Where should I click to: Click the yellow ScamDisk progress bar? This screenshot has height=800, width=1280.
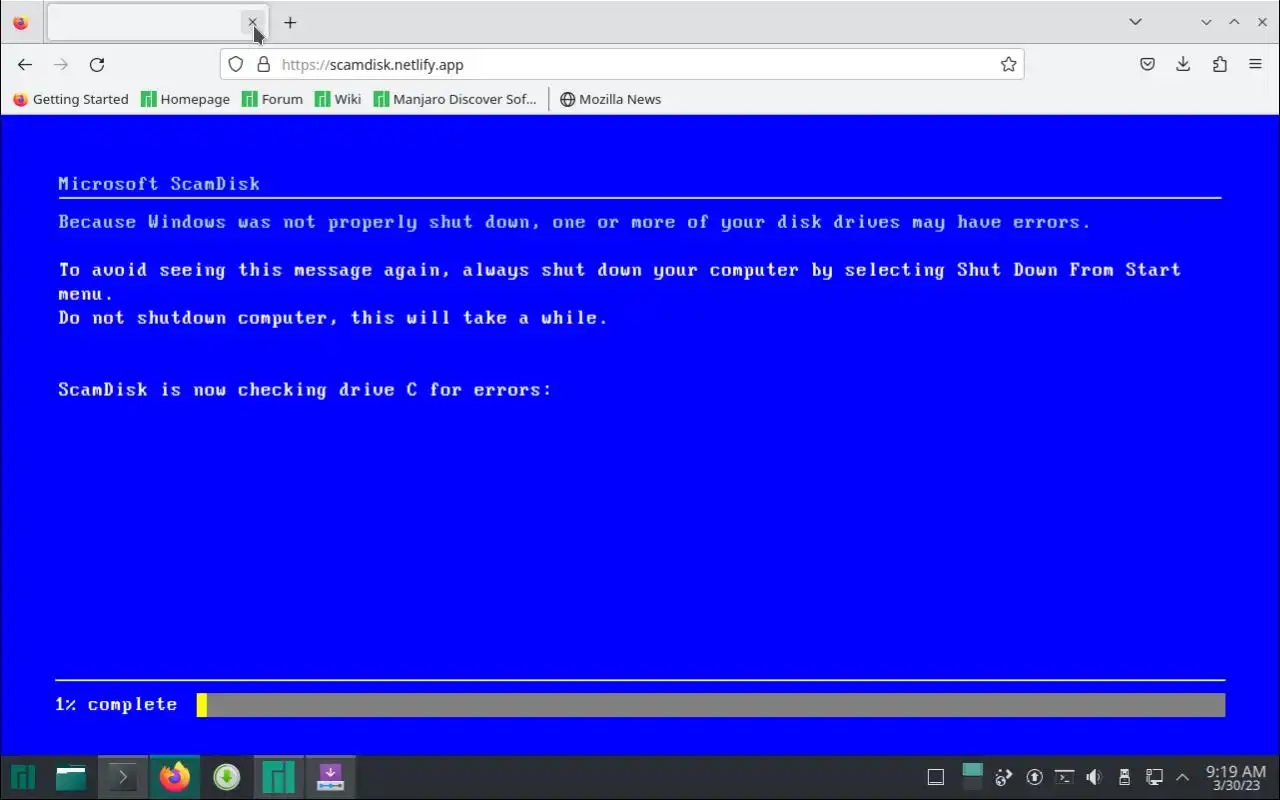tap(202, 705)
